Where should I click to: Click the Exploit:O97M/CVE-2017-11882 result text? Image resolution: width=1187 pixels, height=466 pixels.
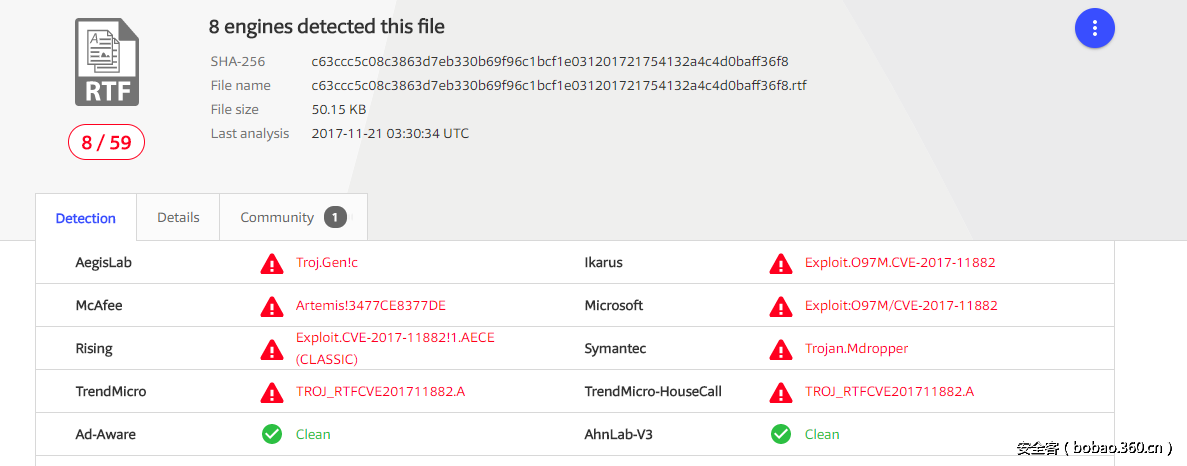pos(901,306)
